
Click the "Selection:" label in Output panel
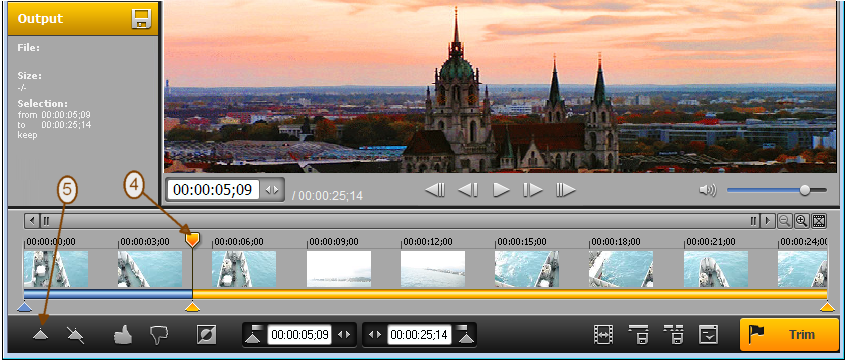(x=43, y=103)
